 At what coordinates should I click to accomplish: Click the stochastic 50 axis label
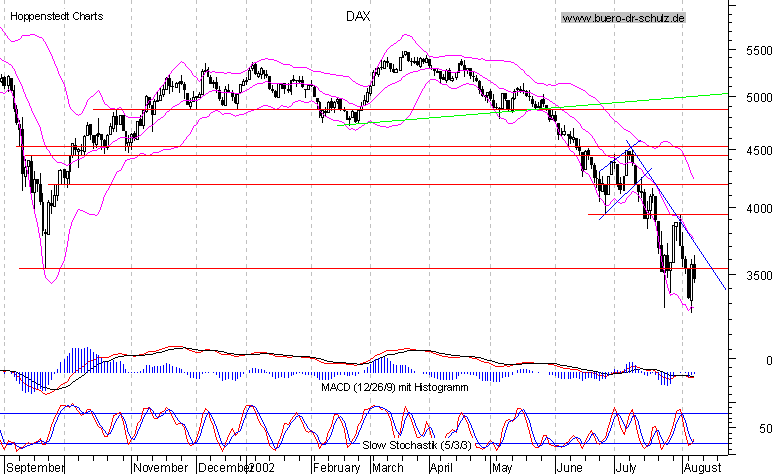(766, 428)
